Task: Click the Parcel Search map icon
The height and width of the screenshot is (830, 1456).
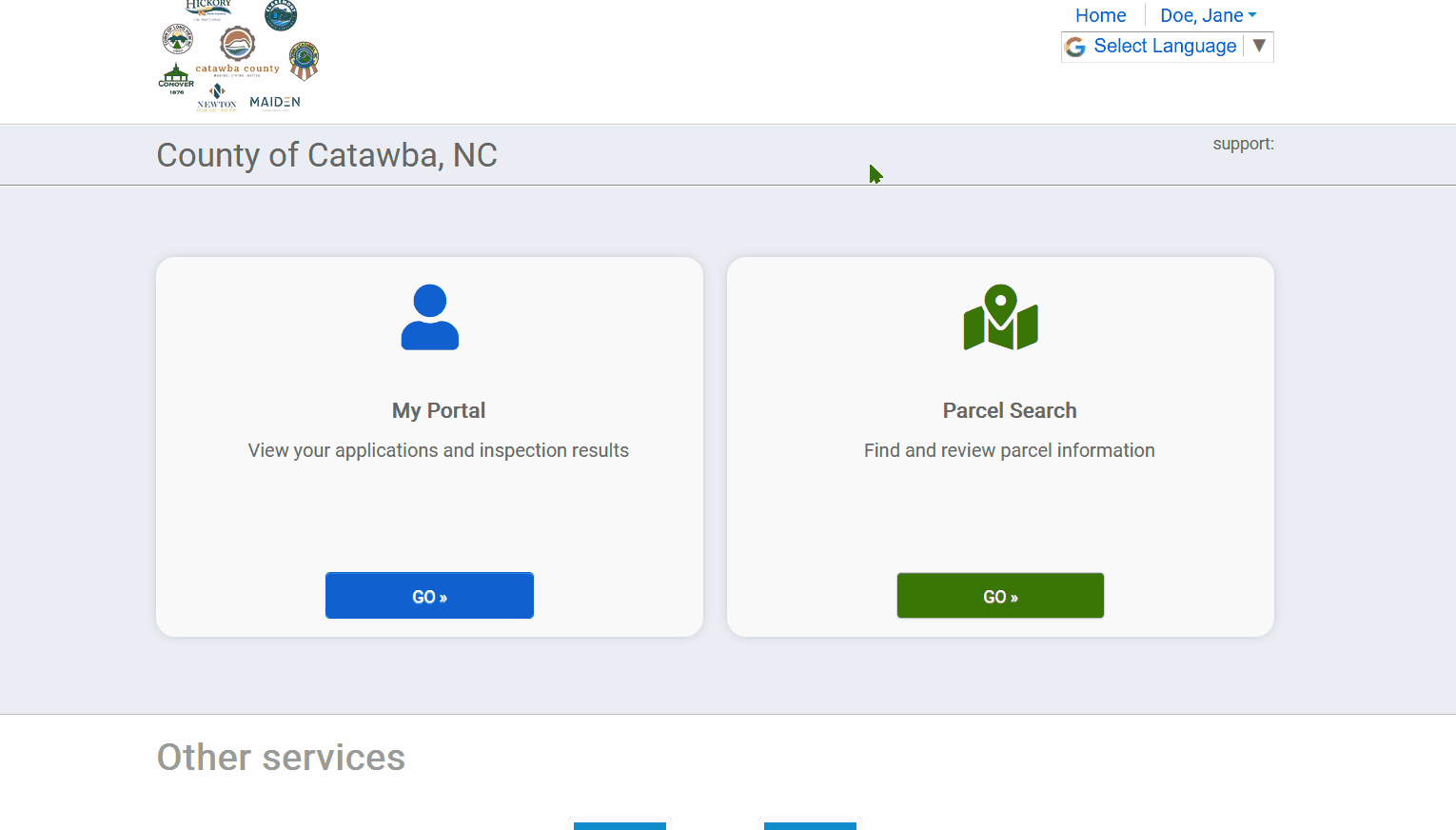Action: coord(1000,318)
